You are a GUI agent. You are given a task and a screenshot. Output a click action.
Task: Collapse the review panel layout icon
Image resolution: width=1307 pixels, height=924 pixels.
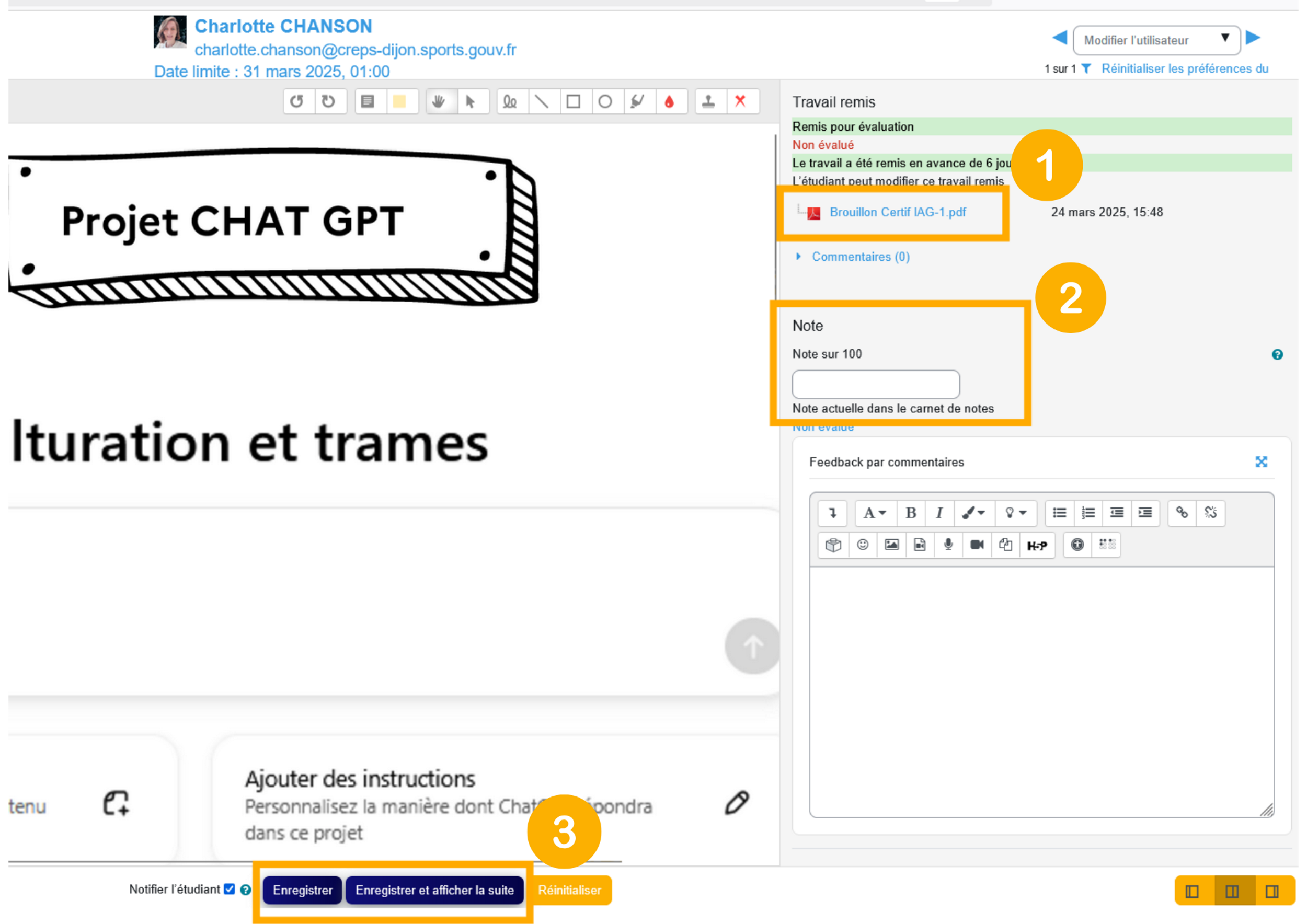tap(1193, 892)
